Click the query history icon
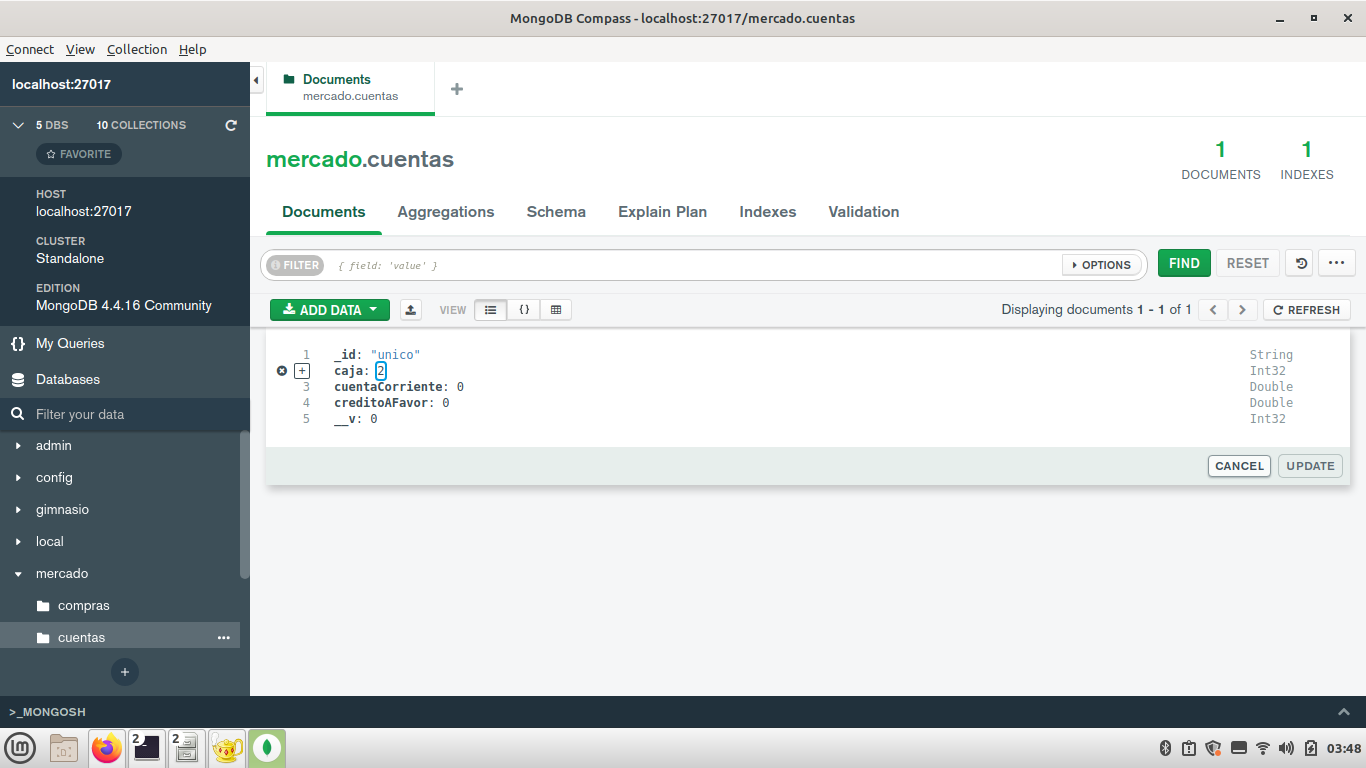1366x768 pixels. (x=1299, y=263)
